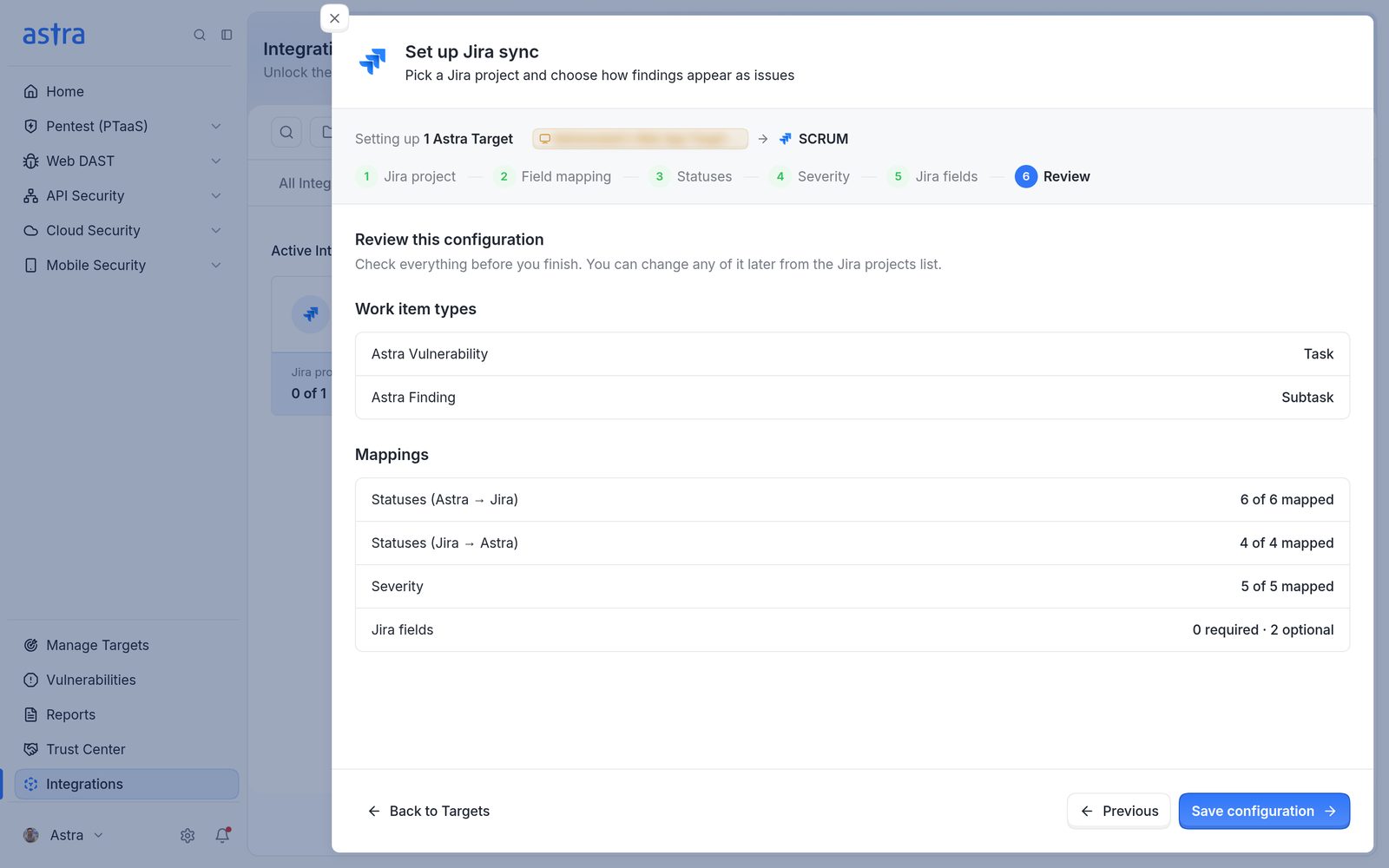The width and height of the screenshot is (1389, 868).
Task: Go to step 2 Field mapping
Action: [552, 176]
